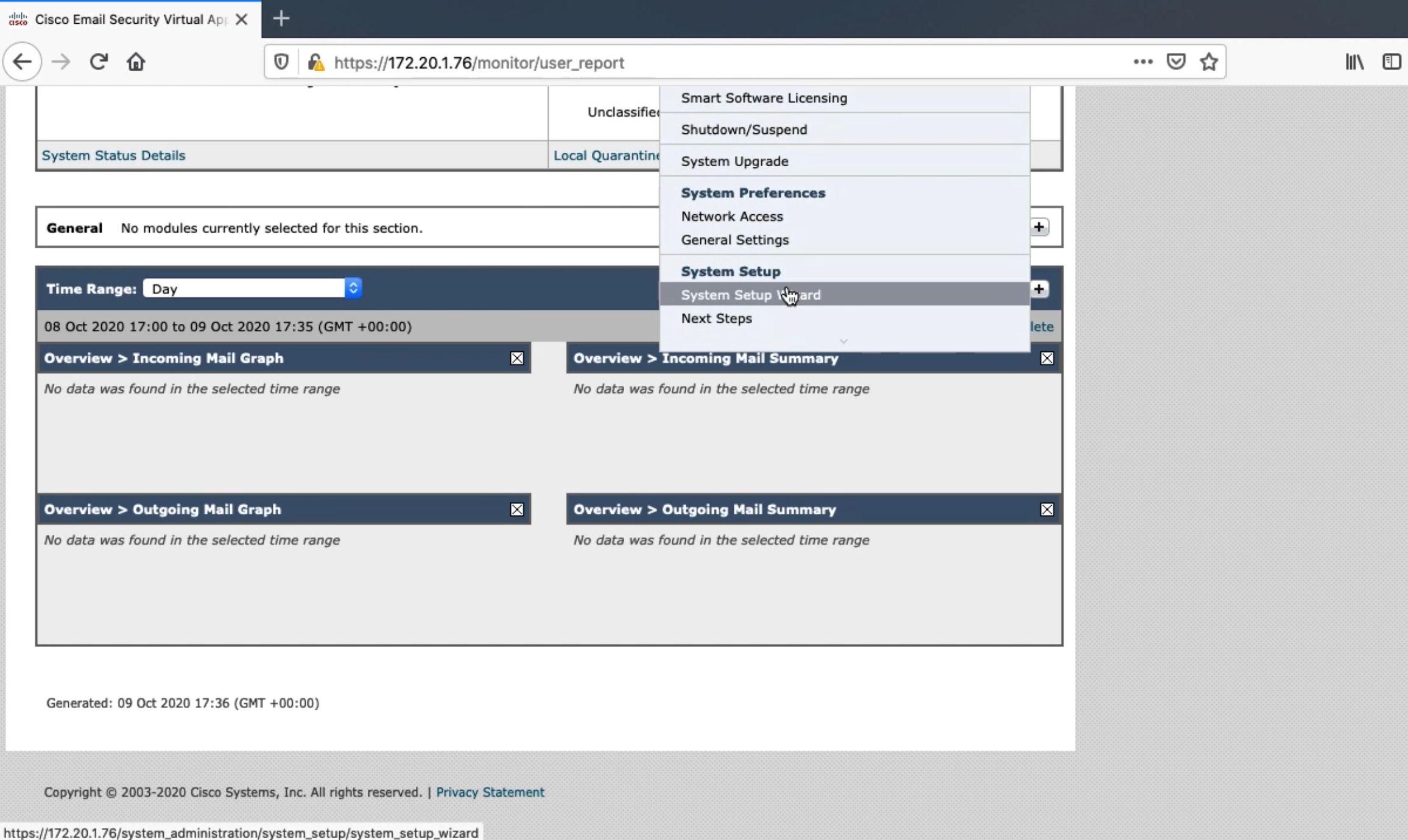Image resolution: width=1408 pixels, height=840 pixels.
Task: Remove the Incoming Mail Graph module
Action: (x=517, y=359)
